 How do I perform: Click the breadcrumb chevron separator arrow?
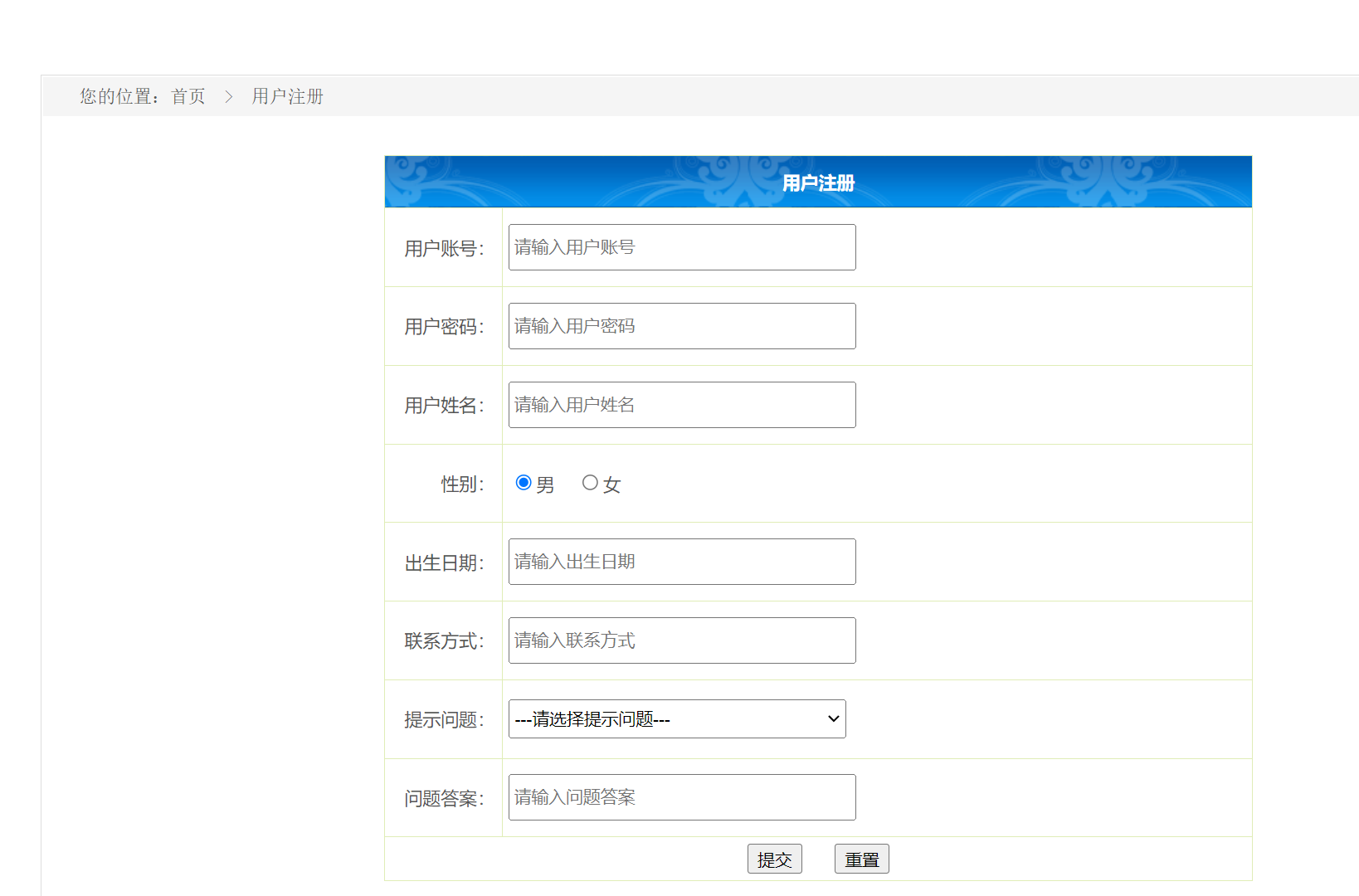pos(229,97)
